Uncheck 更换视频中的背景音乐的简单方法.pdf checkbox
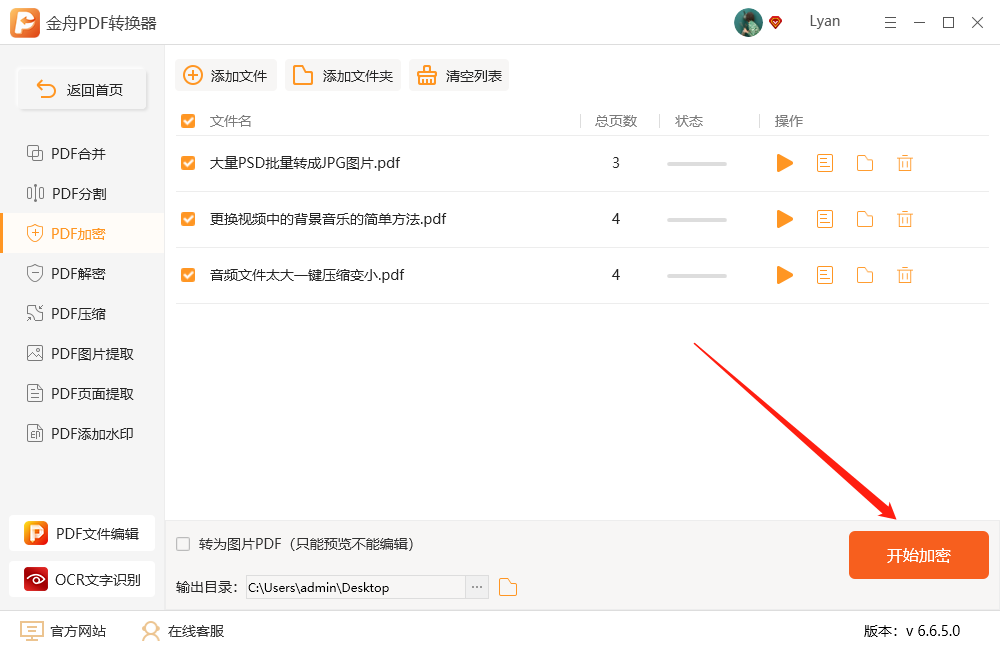The image size is (1000, 650). (x=188, y=219)
